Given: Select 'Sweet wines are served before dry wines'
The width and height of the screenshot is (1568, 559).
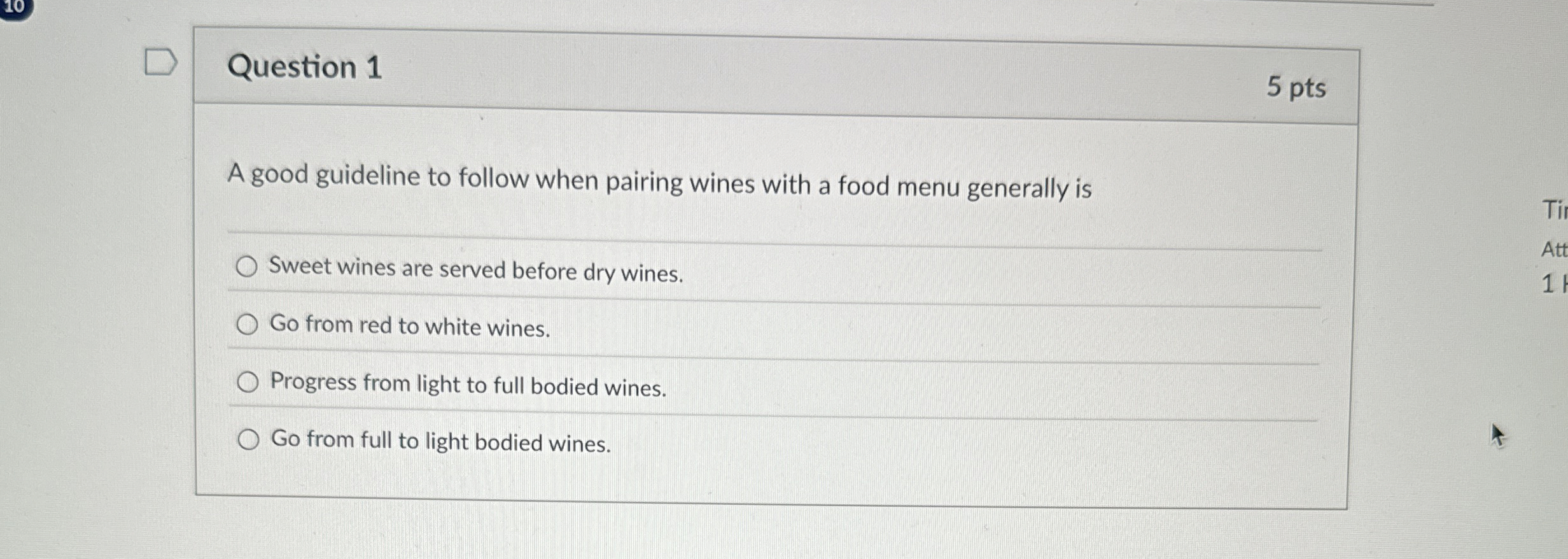Looking at the screenshot, I should (x=248, y=266).
